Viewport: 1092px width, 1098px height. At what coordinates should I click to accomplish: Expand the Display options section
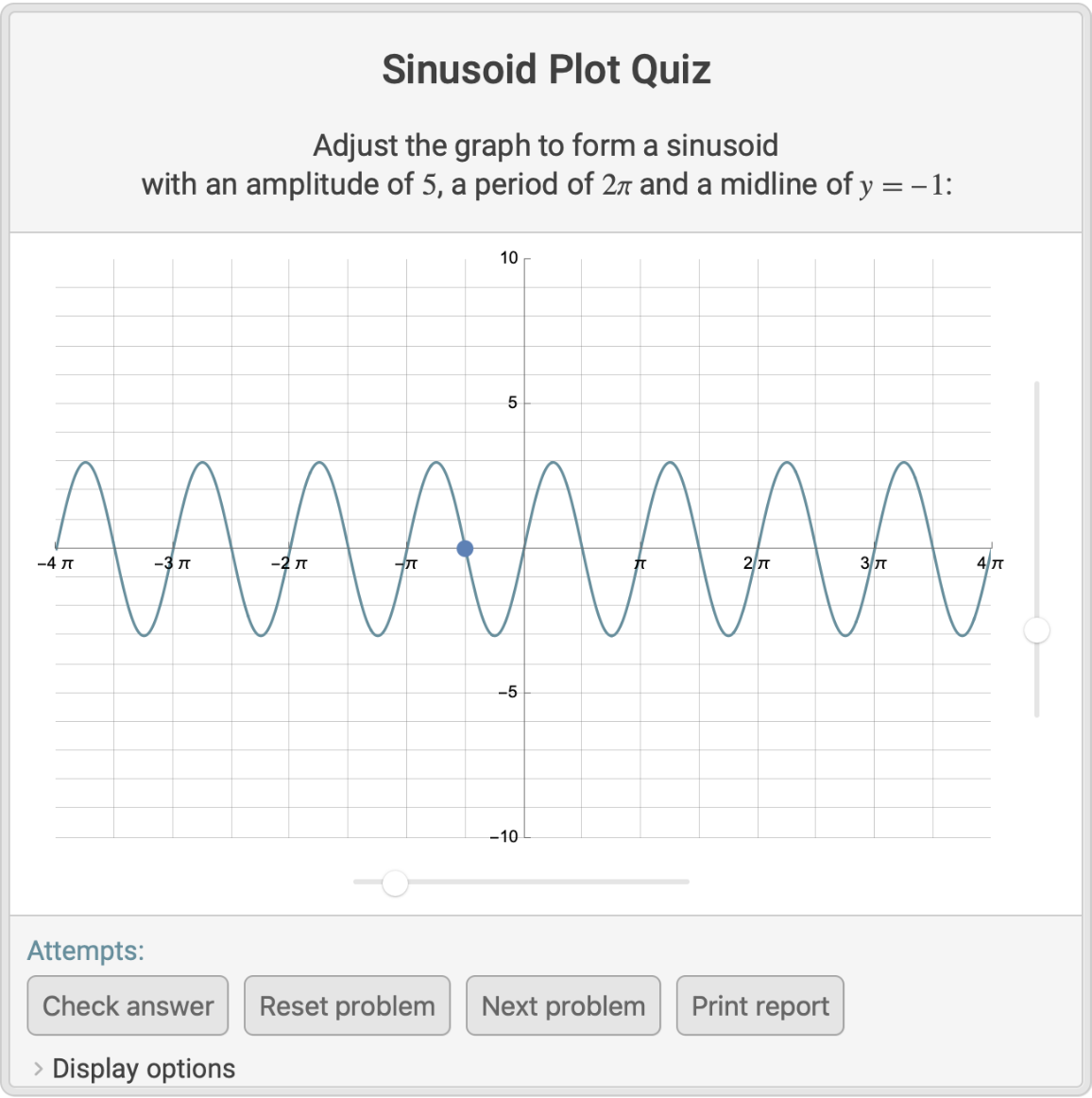144,1069
